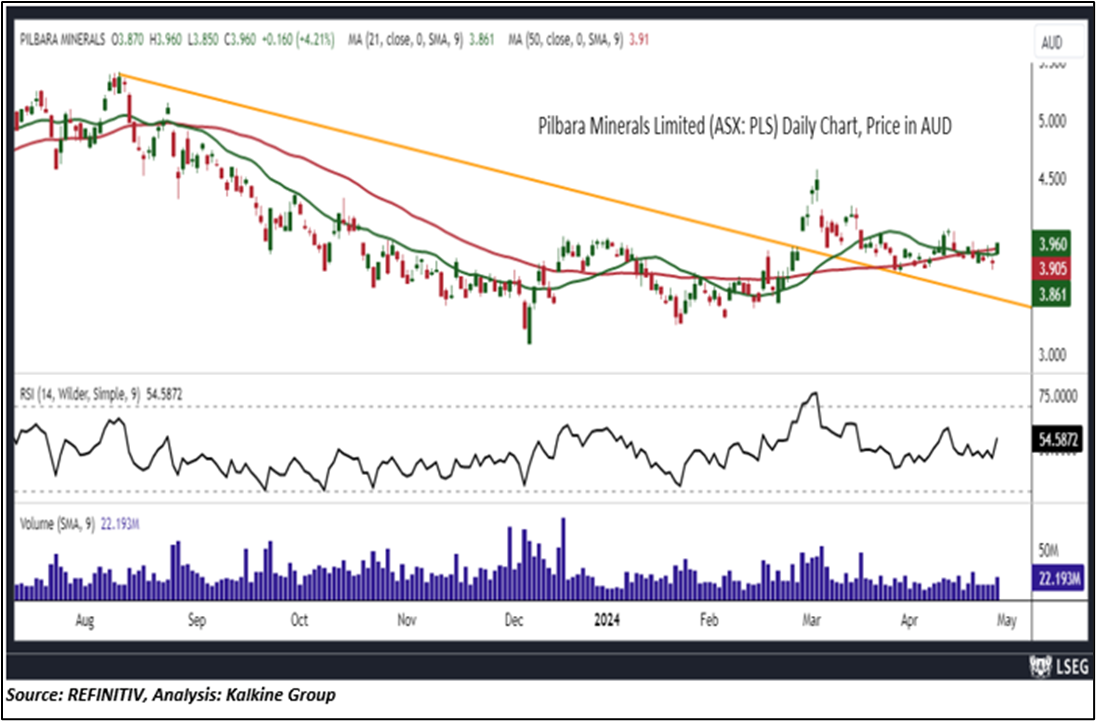This screenshot has width=1096, height=721.
Task: Click the MA (21, close, 0, SMA, 9) legend
Action: click(x=405, y=41)
